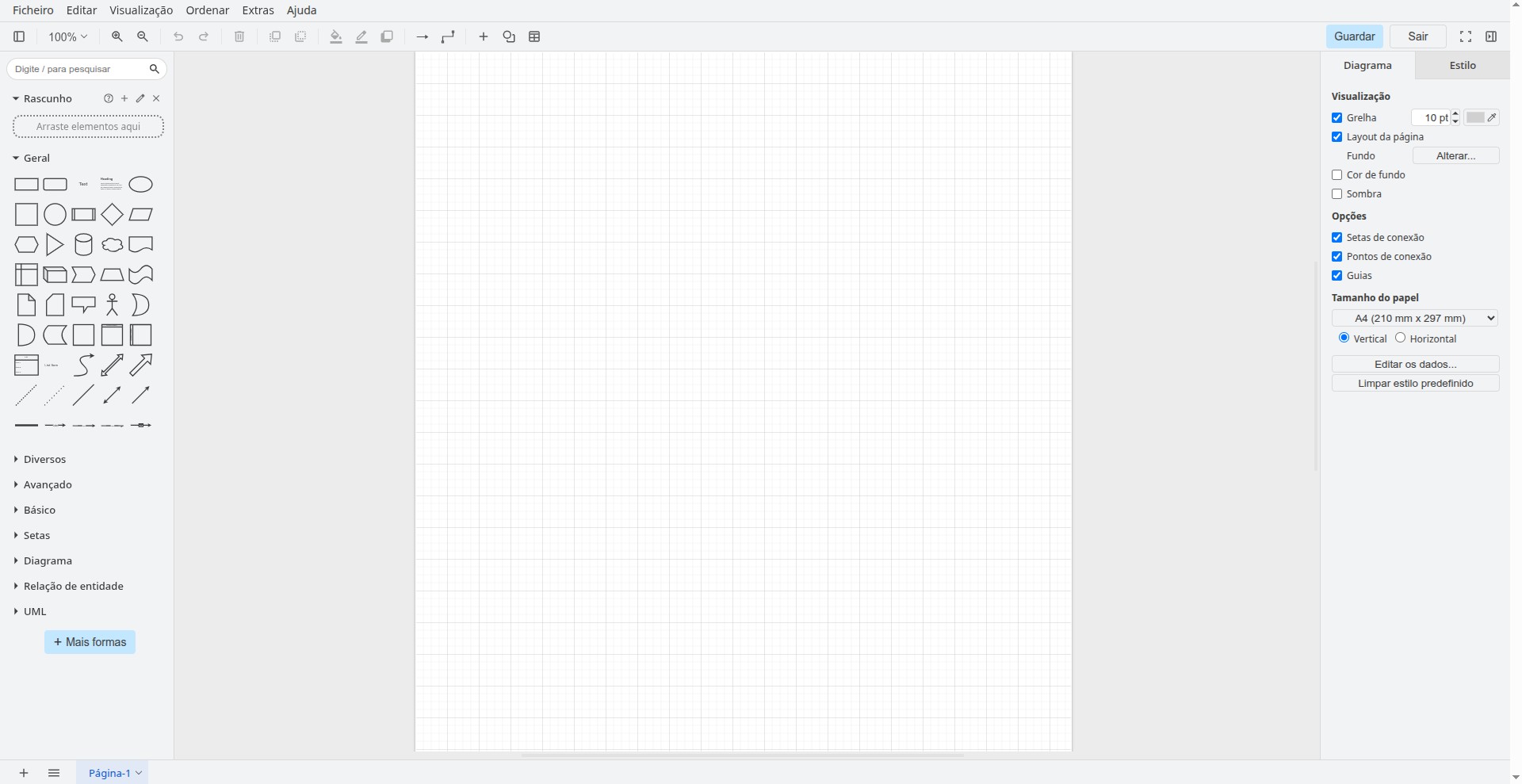Enable the Sombra checkbox

click(1337, 194)
